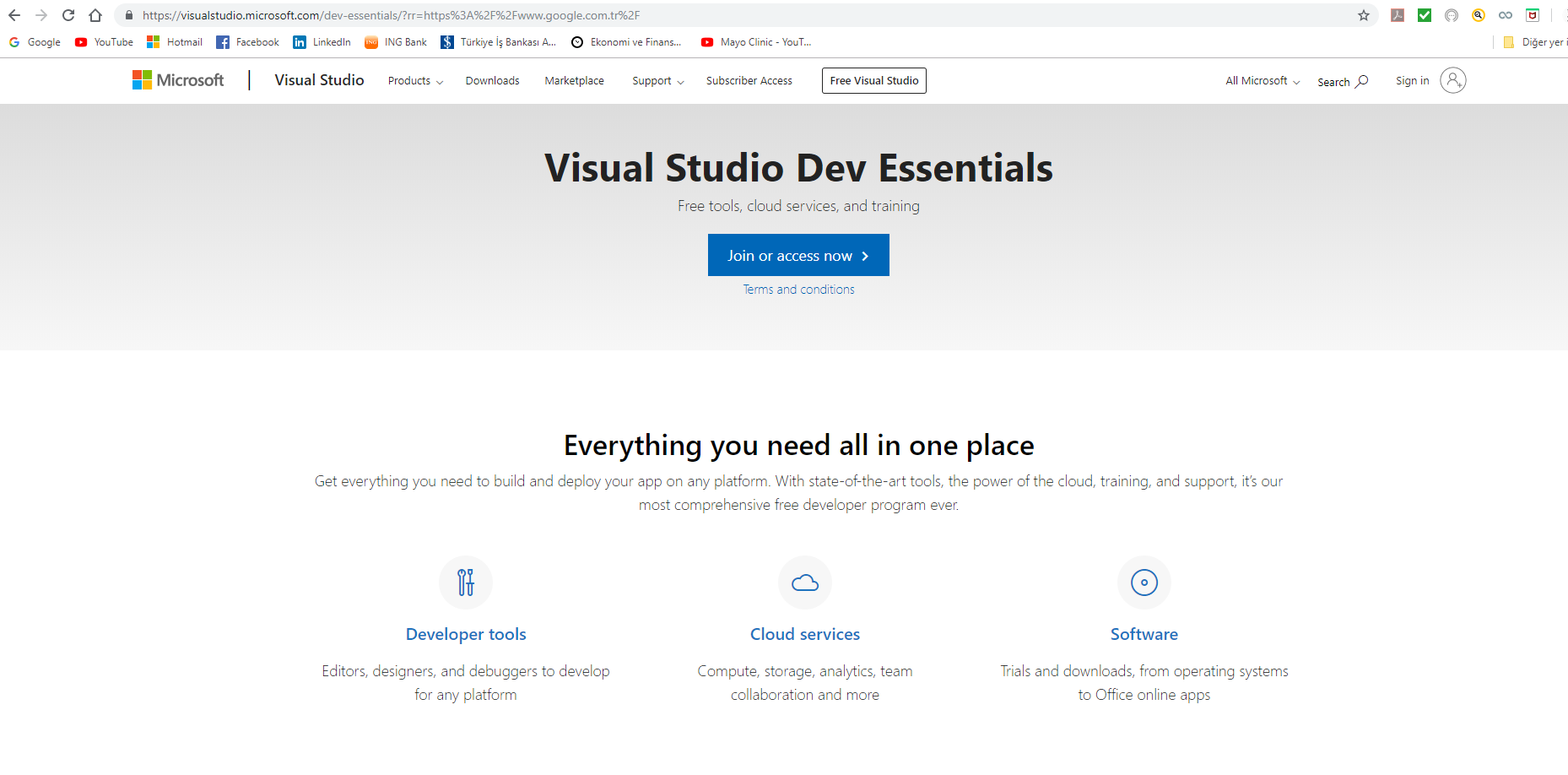Click the Sign in user avatar icon

click(x=1452, y=80)
